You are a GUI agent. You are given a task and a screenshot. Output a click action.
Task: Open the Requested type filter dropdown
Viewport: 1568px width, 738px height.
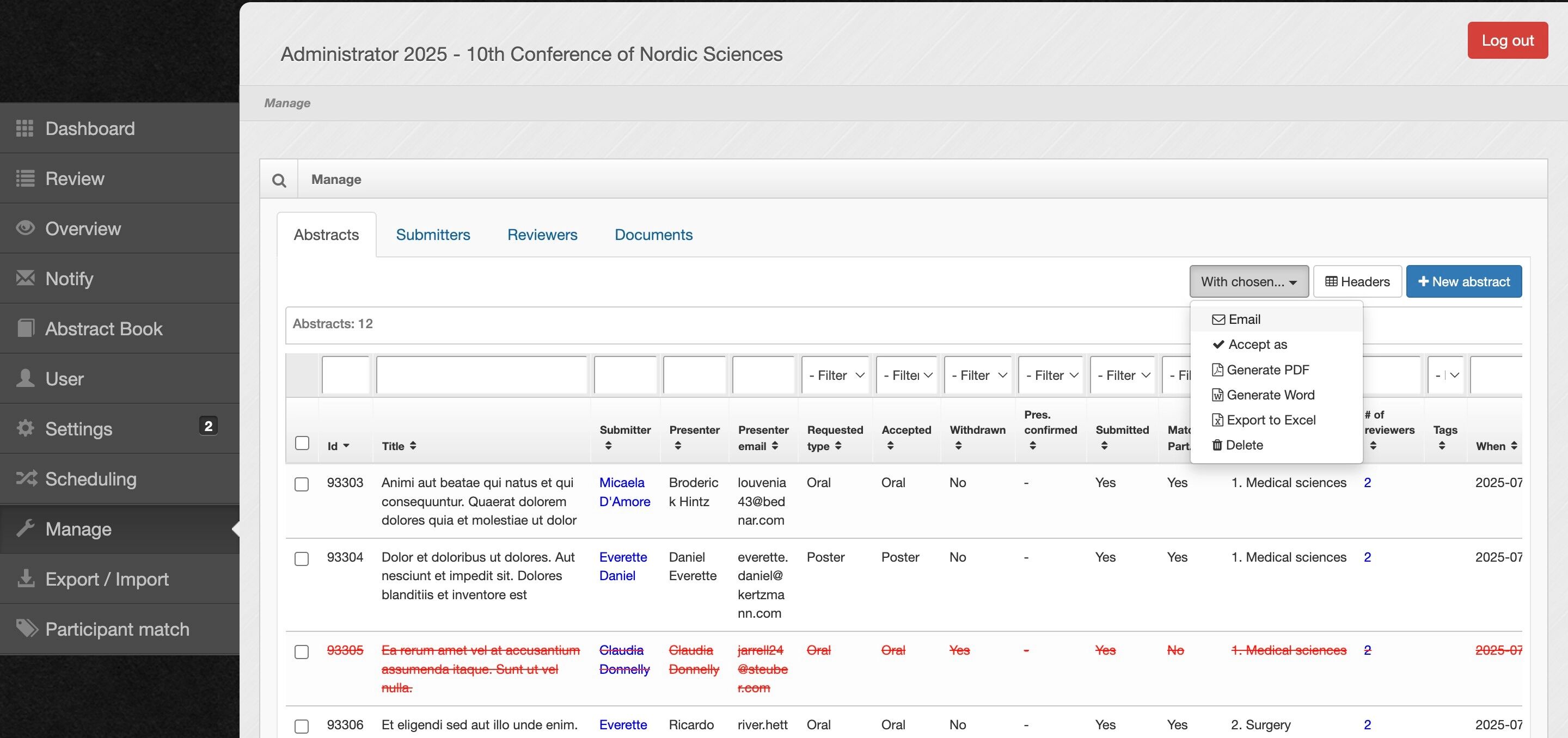(836, 376)
